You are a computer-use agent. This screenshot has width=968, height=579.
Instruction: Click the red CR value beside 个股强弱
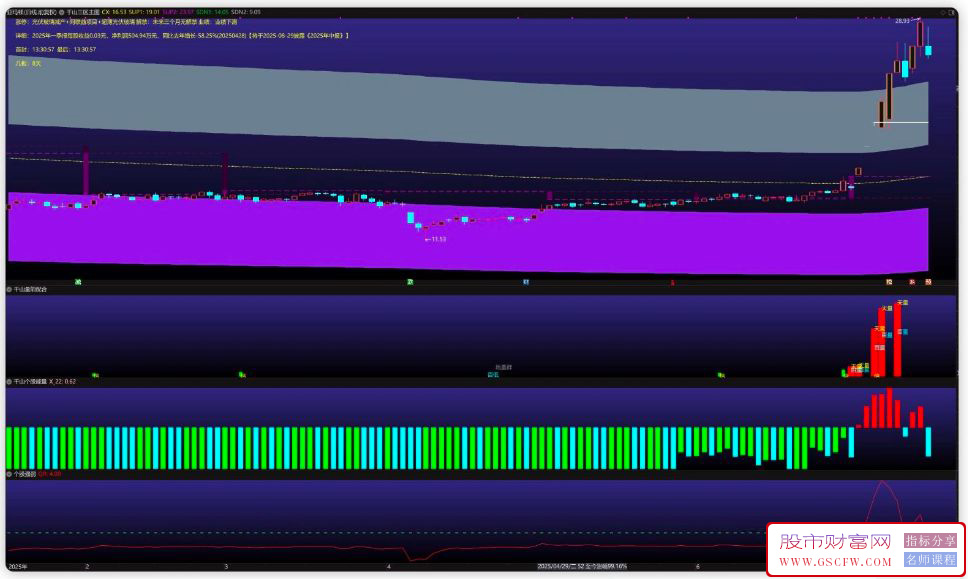[49, 474]
